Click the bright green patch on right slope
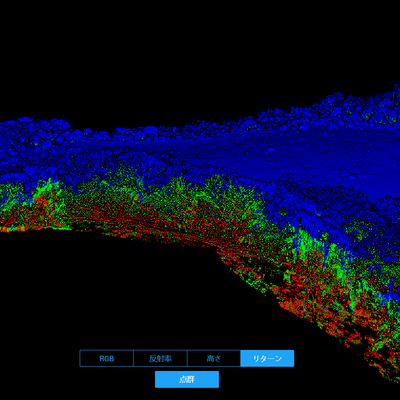Screen dimensions: 400x400 [x=308, y=243]
